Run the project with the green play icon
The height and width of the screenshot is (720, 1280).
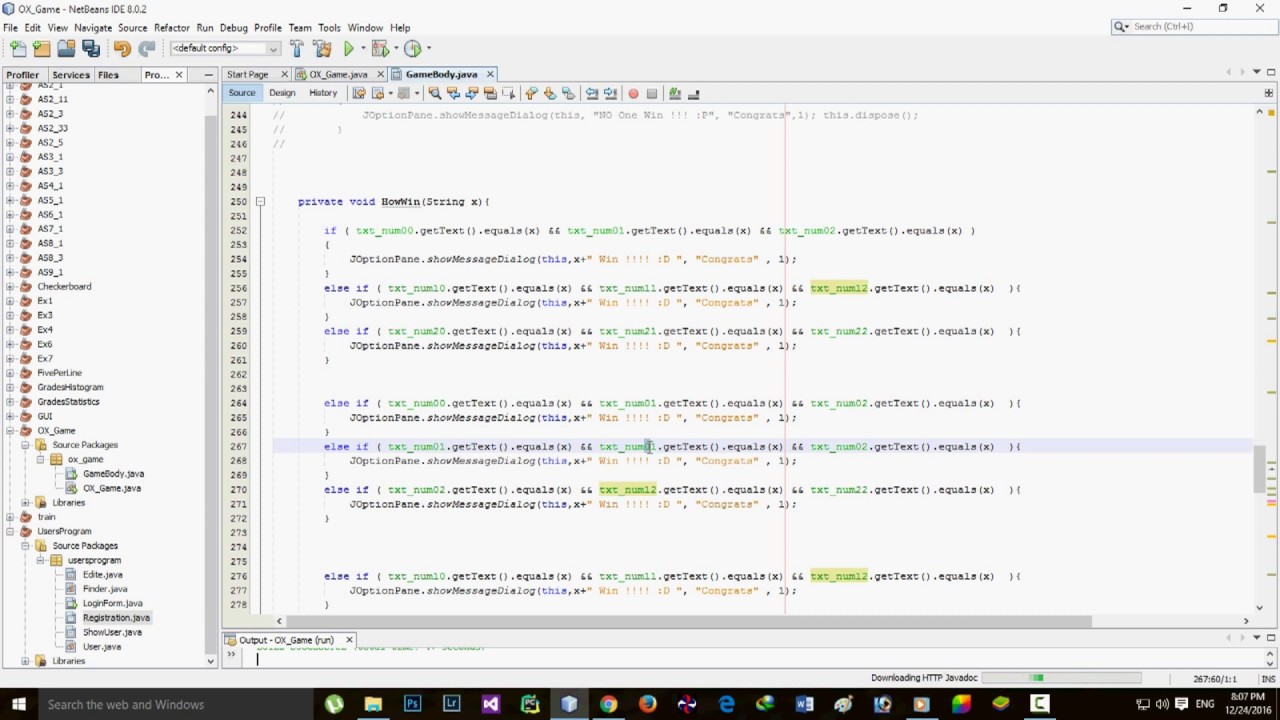[x=349, y=48]
